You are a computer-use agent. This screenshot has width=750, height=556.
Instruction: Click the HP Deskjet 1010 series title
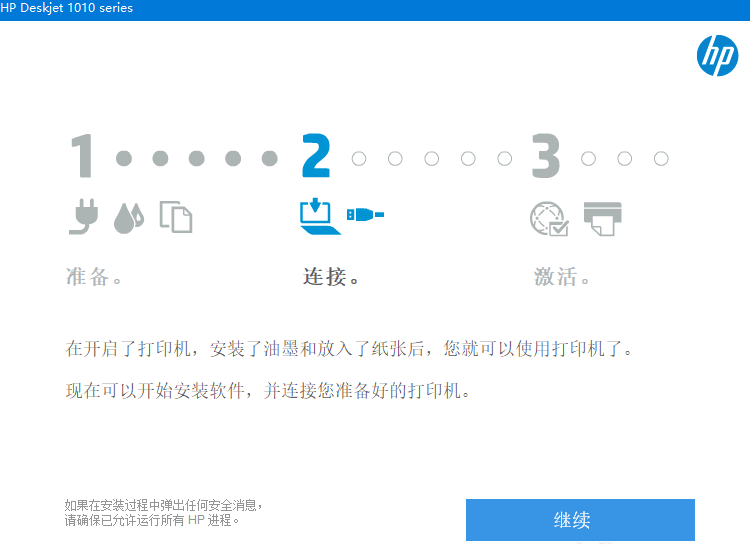[67, 8]
